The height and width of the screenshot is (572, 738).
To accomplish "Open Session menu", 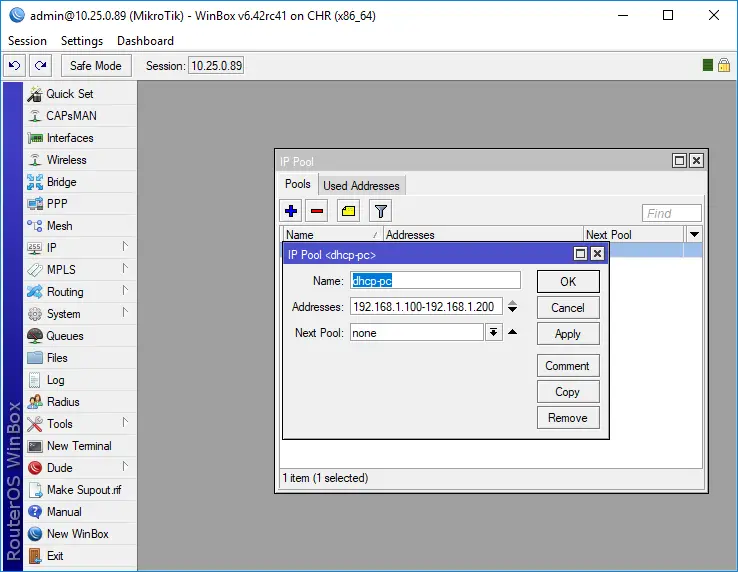I will point(27,41).
